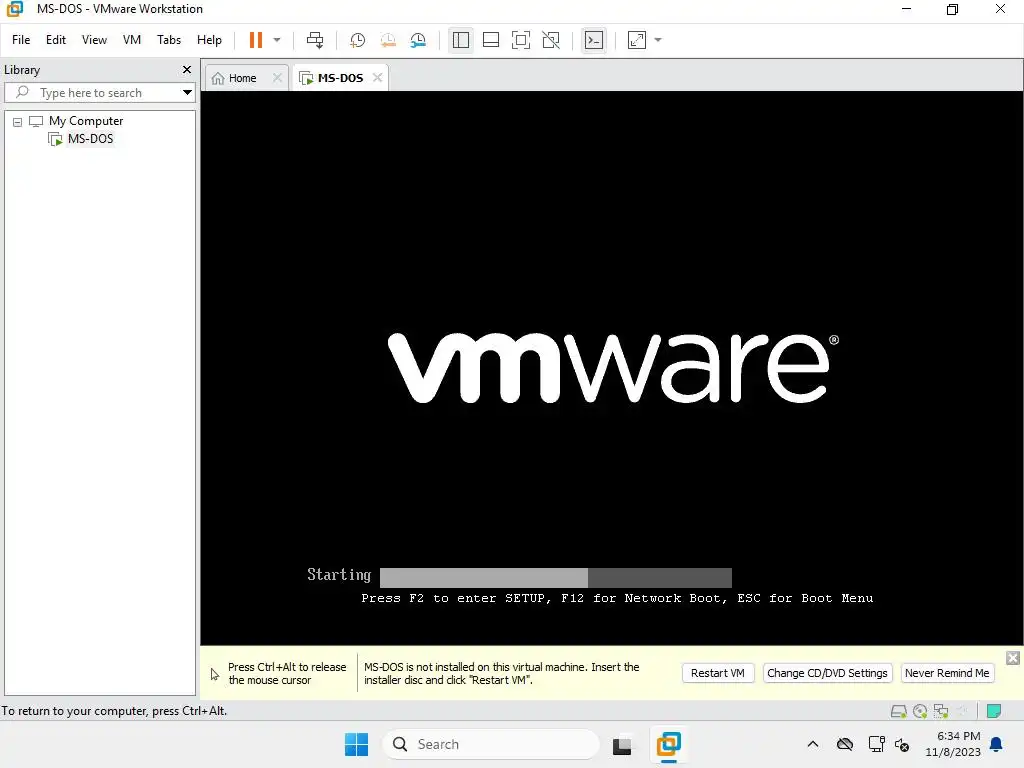Show hidden system tray icons
Image resolution: width=1024 pixels, height=768 pixels.
pos(813,744)
